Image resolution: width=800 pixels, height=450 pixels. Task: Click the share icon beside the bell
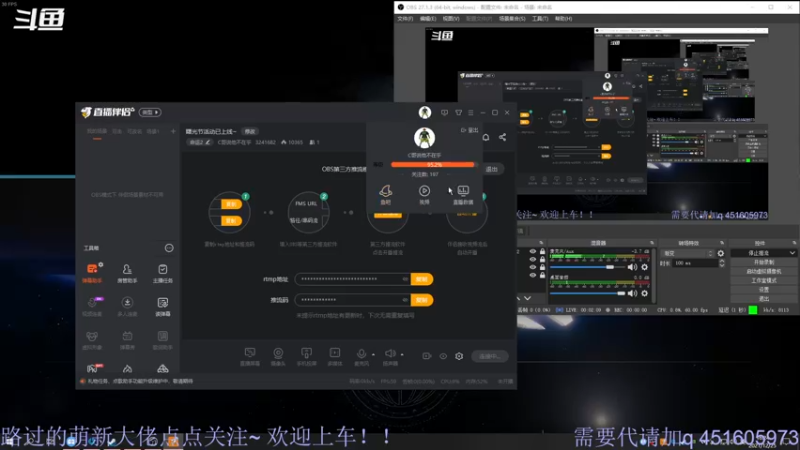pos(503,137)
